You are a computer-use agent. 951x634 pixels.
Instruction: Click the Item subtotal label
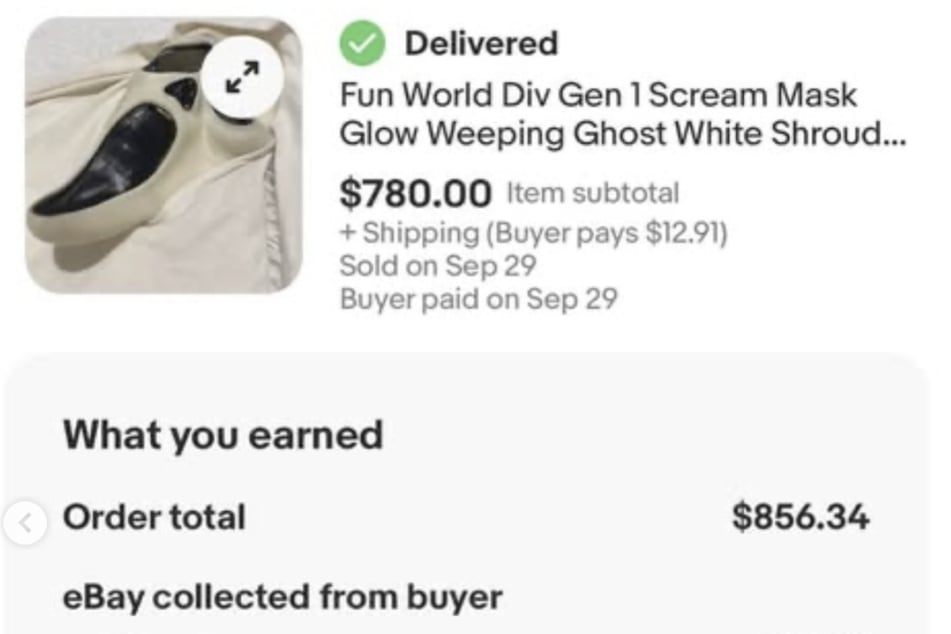point(592,192)
